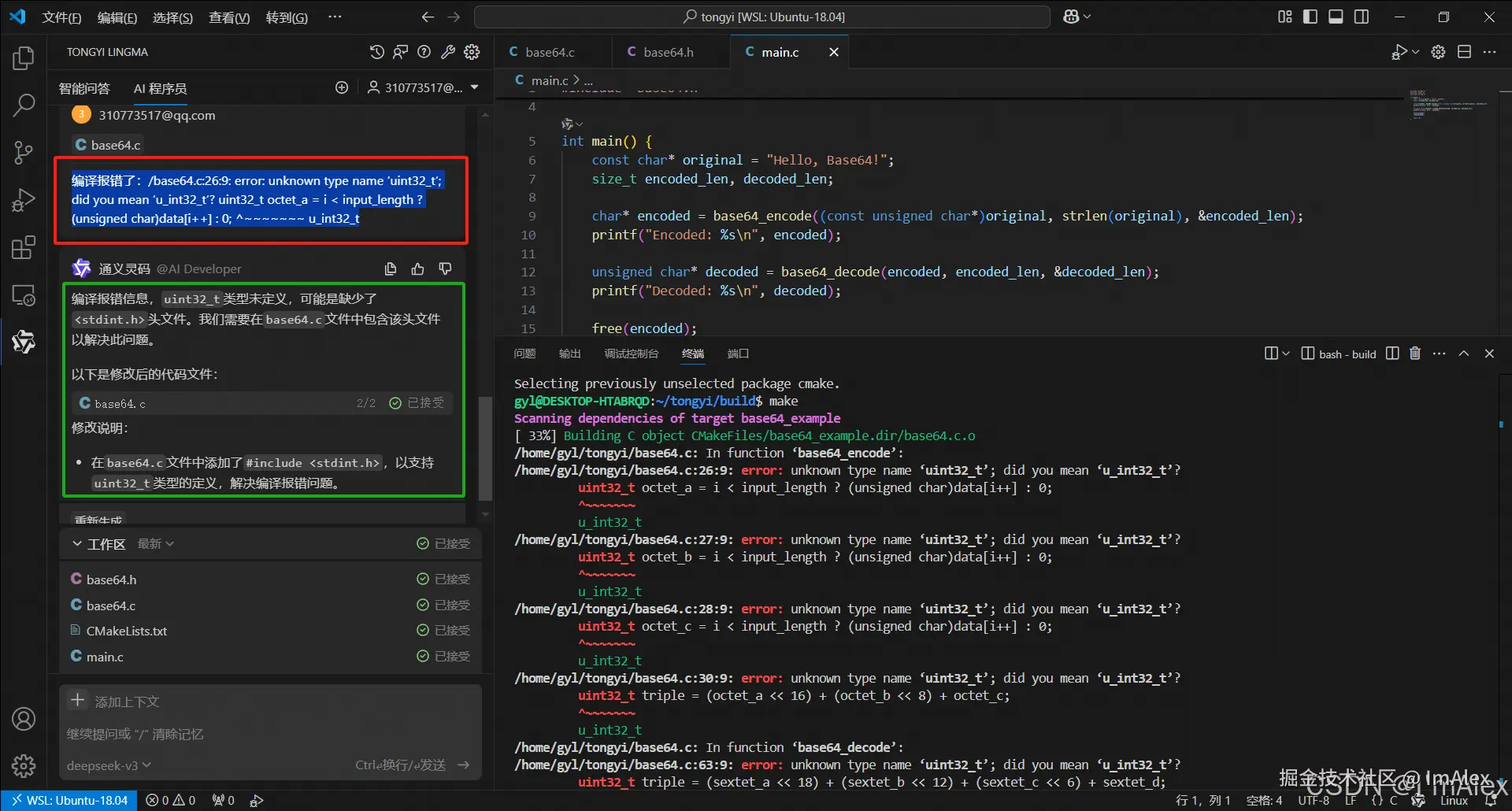
Task: Collapse the 工作区 section
Action: point(77,544)
